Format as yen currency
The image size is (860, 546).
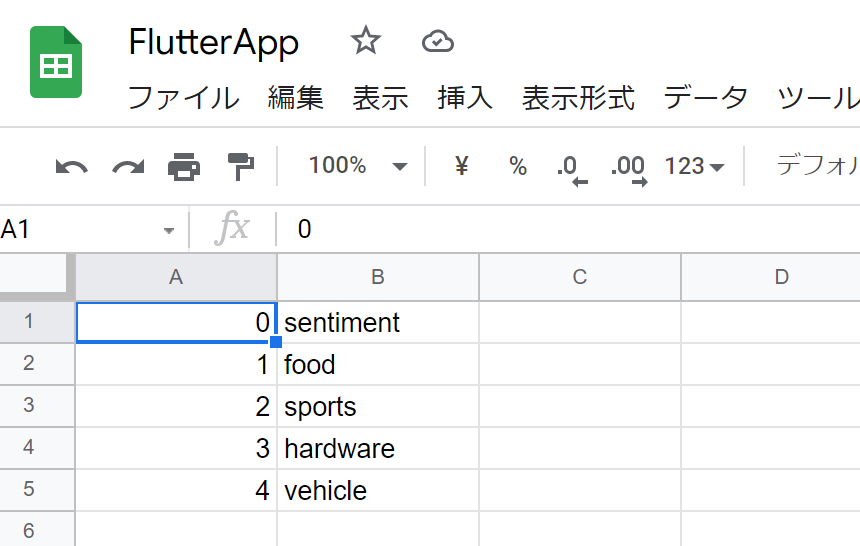pos(461,166)
